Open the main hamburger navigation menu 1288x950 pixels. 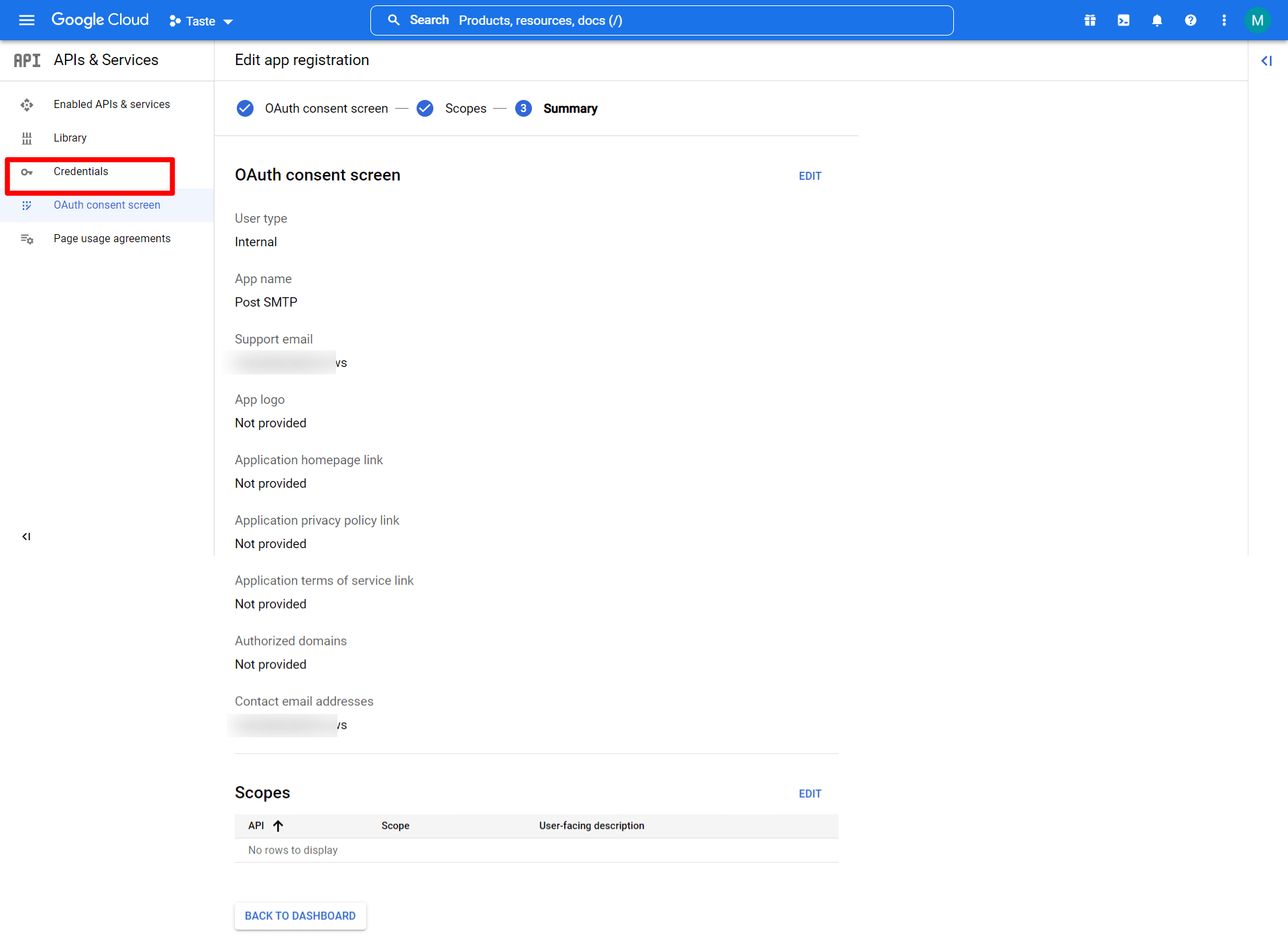[27, 20]
